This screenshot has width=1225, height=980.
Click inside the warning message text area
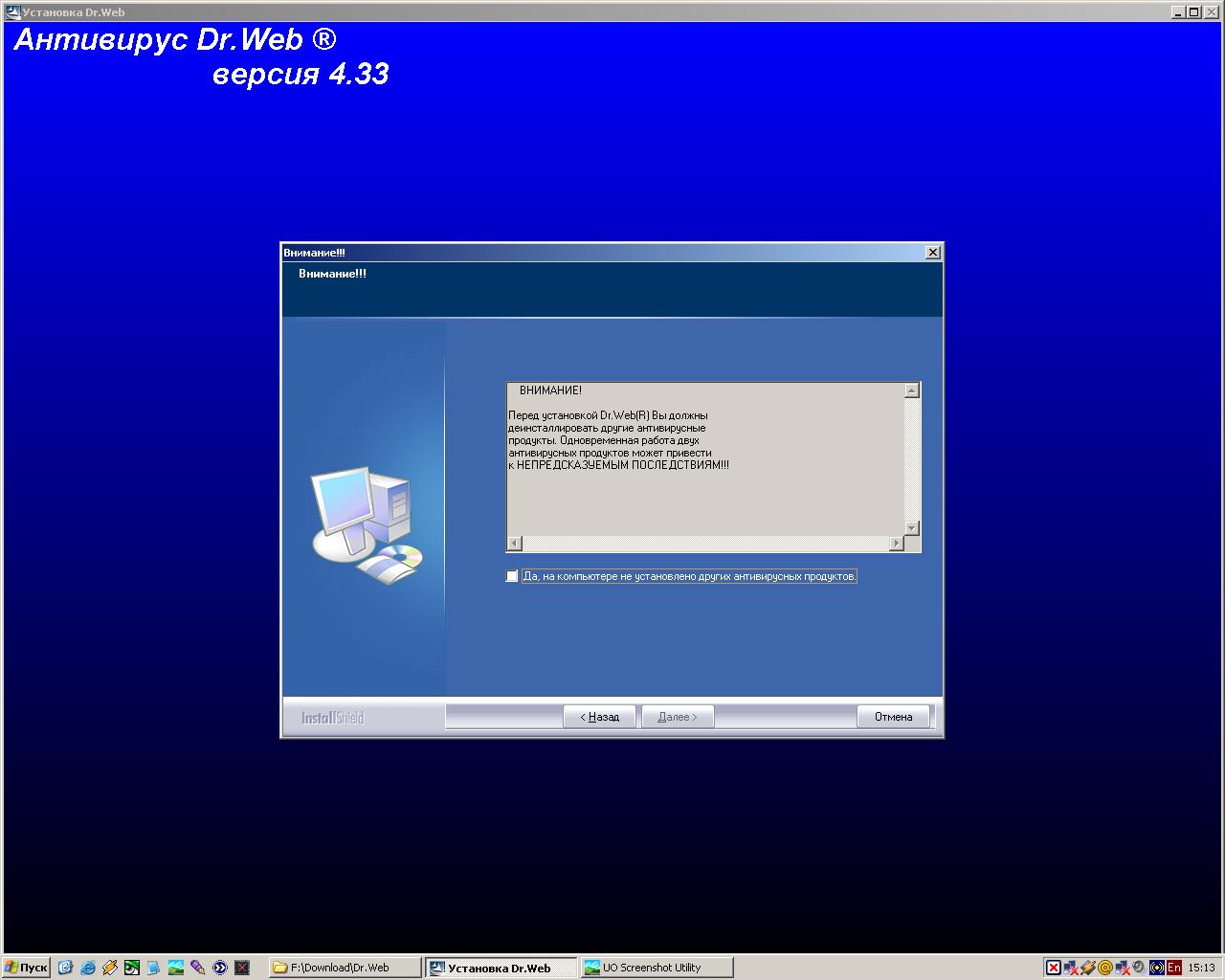pyautogui.click(x=706, y=459)
